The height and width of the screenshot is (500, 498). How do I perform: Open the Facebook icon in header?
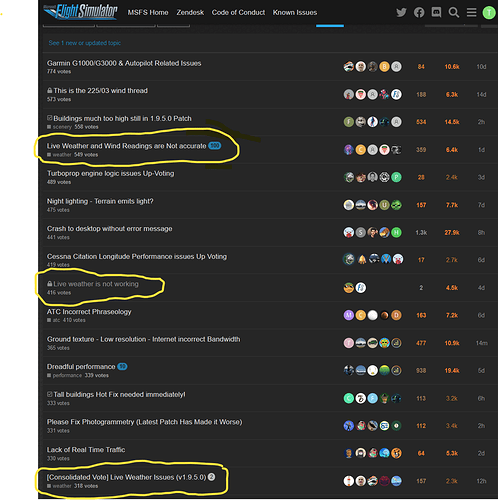pos(419,13)
